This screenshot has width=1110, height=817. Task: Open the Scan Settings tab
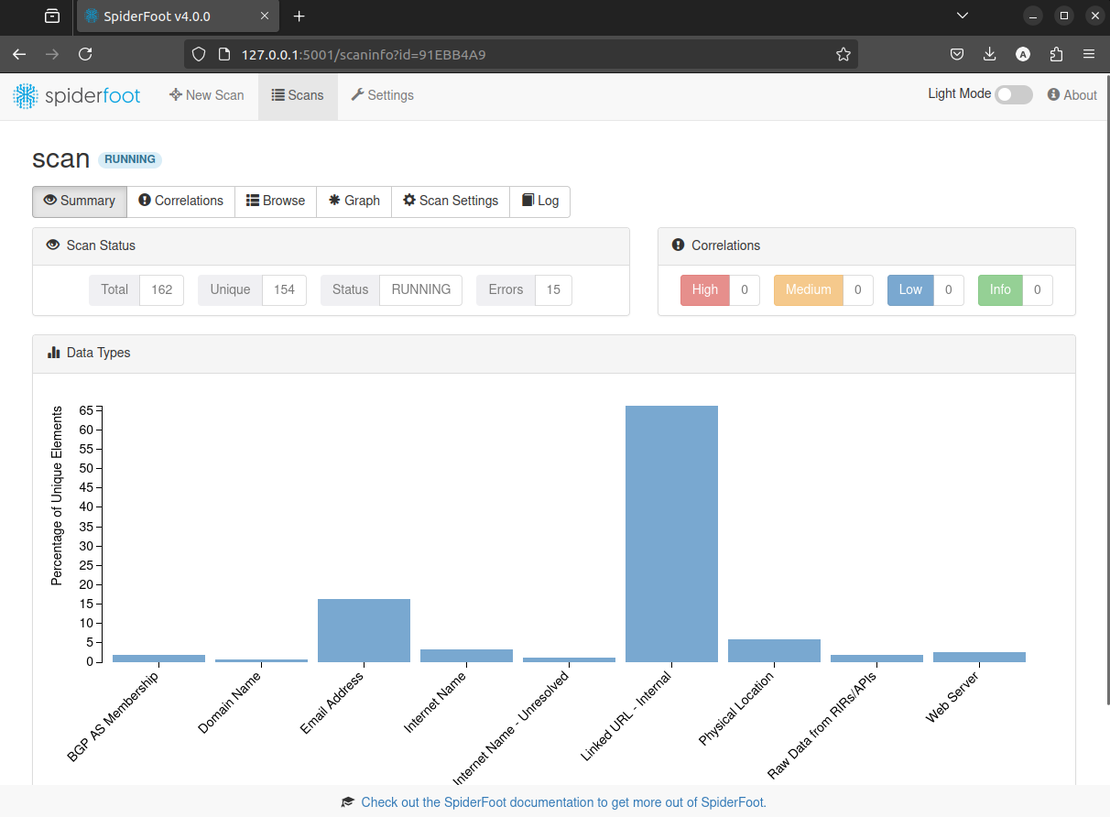[450, 201]
